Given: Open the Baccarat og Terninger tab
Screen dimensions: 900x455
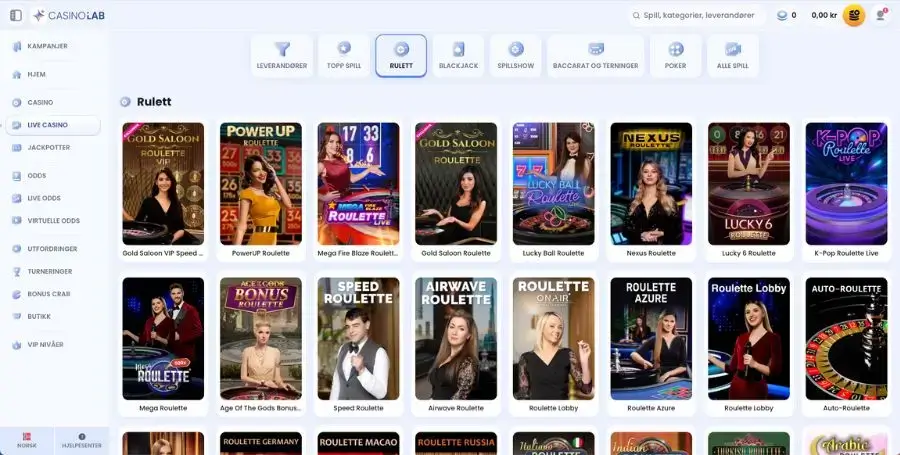Looking at the screenshot, I should tap(595, 56).
